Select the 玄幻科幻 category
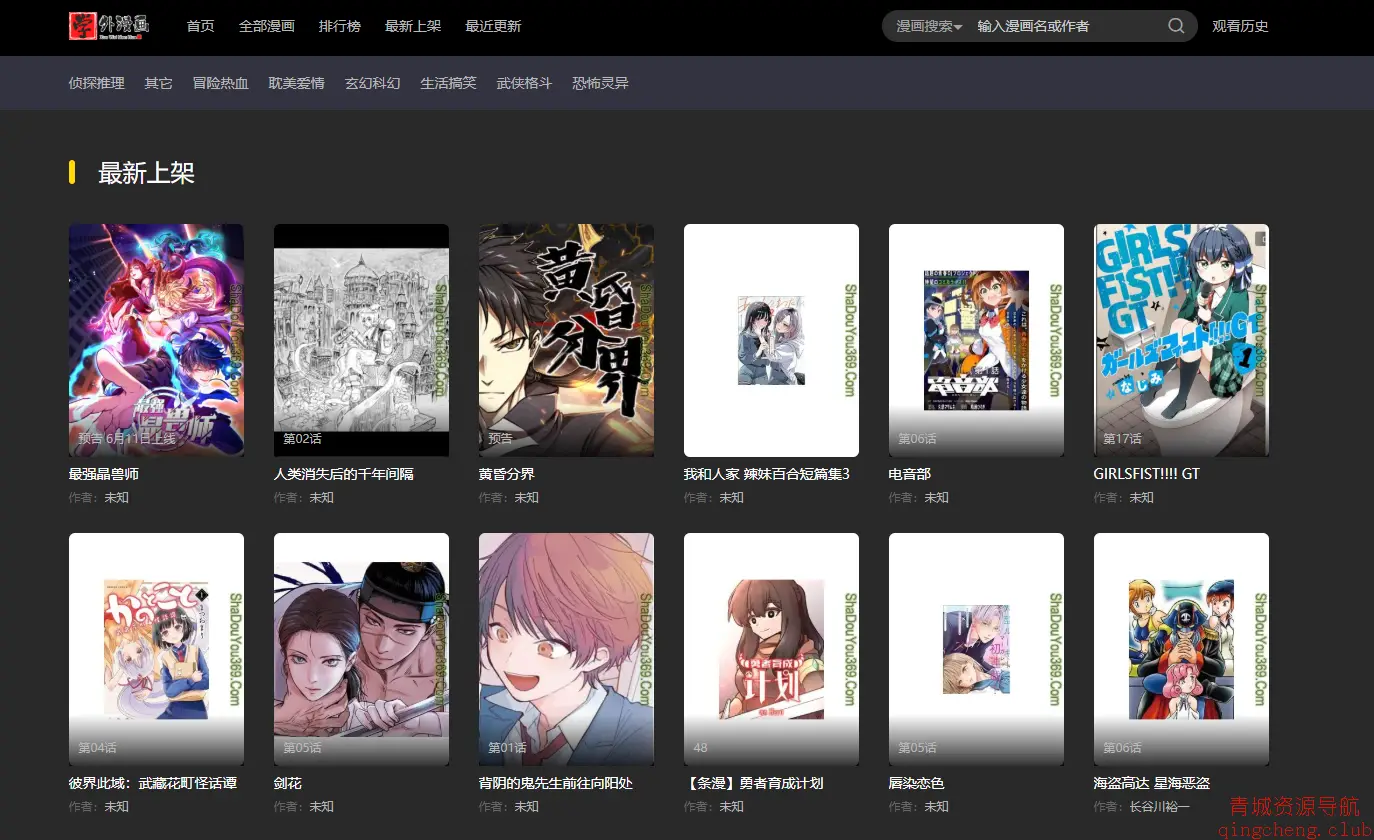Screen dimensions: 1374x840 372,83
